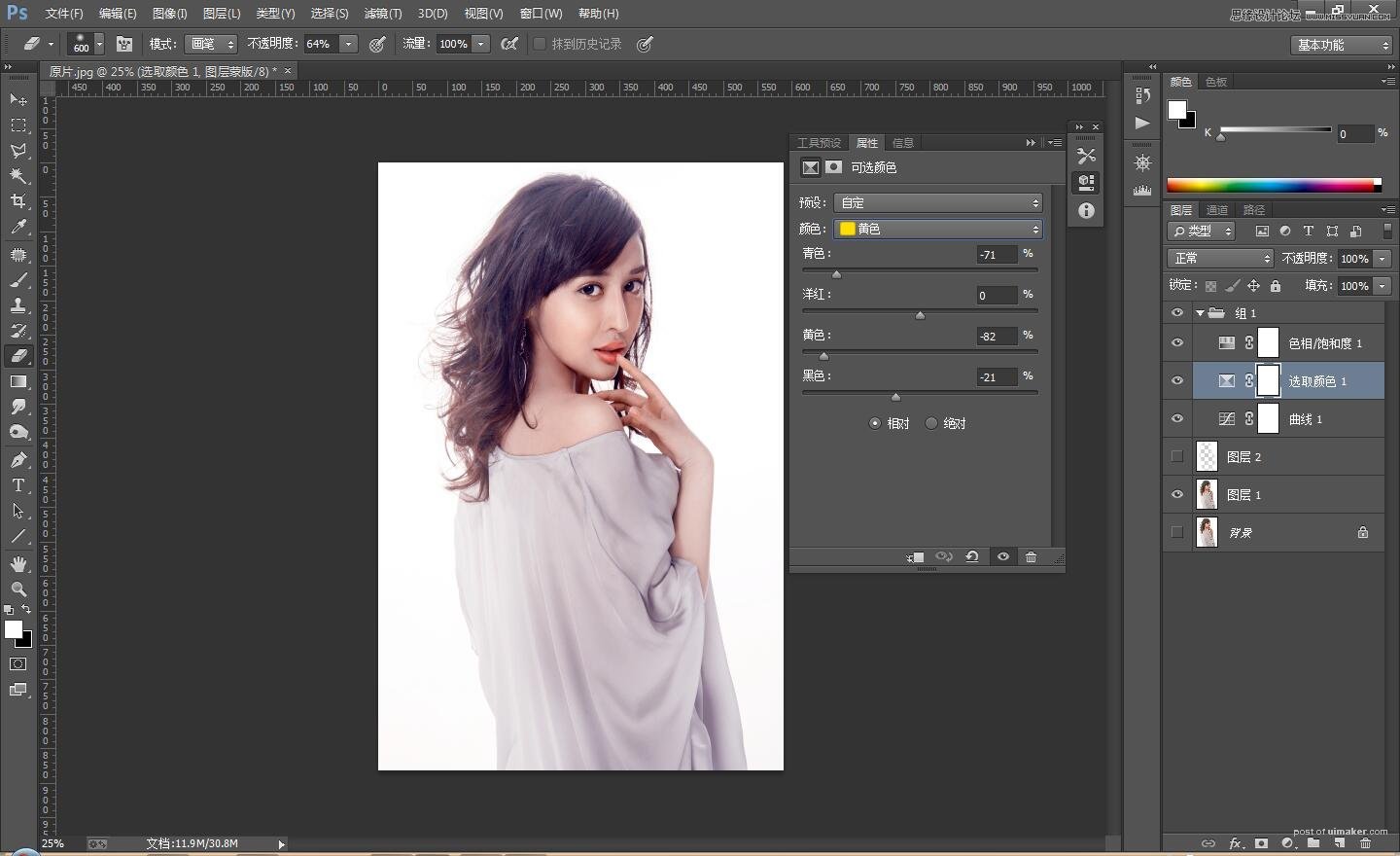Open the brush panel toggle icon
This screenshot has width=1400, height=856.
[x=124, y=44]
